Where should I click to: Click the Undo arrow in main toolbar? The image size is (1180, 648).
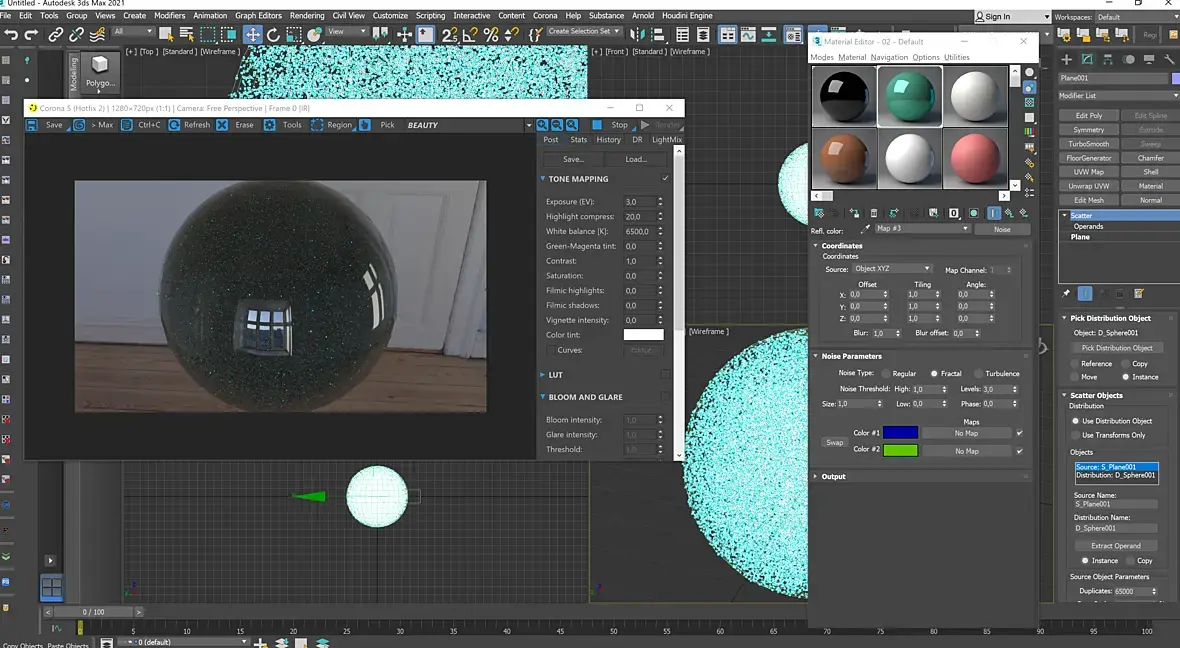11,34
